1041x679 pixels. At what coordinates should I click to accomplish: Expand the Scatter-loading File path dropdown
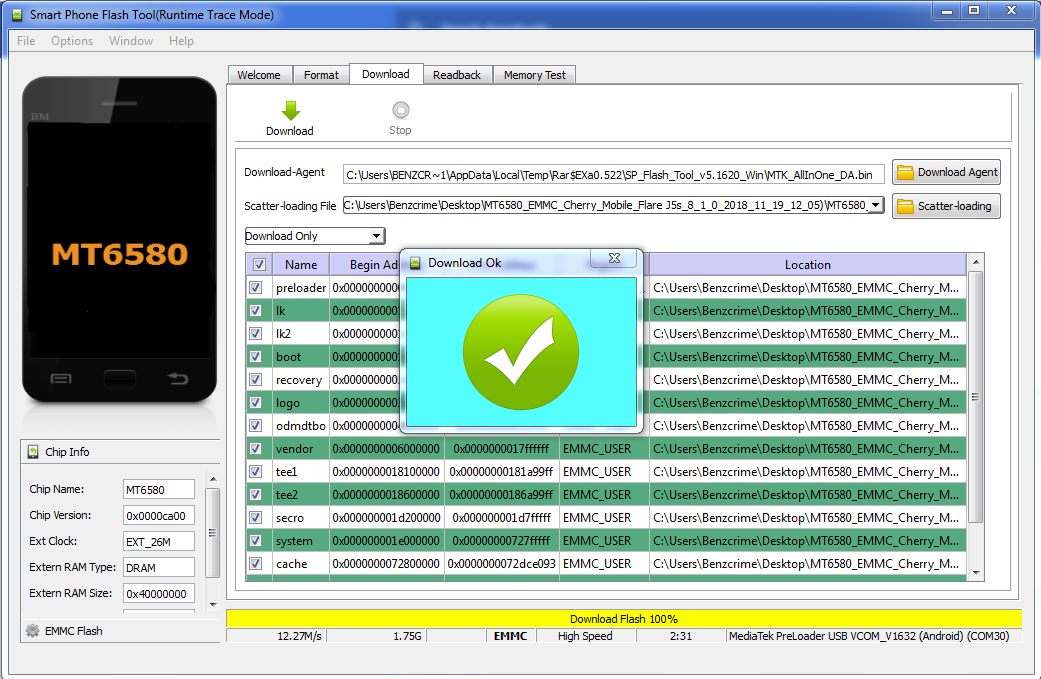click(876, 205)
